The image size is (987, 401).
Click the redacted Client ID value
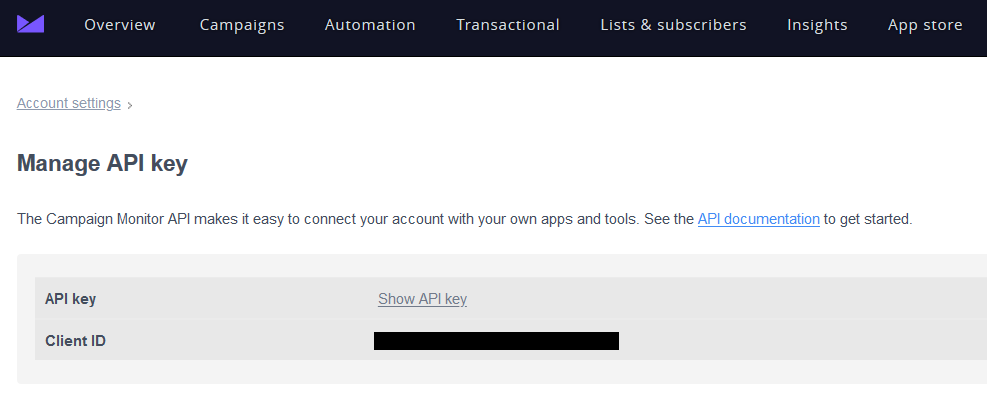point(496,341)
